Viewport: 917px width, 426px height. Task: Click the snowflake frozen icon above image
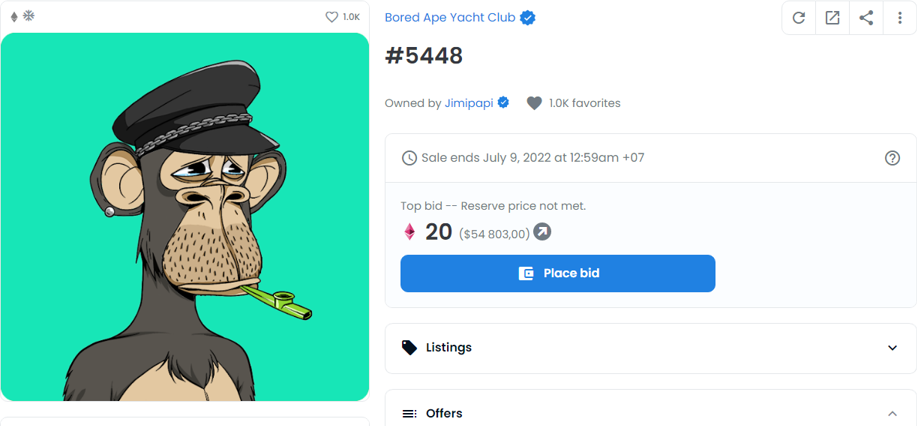[x=28, y=16]
